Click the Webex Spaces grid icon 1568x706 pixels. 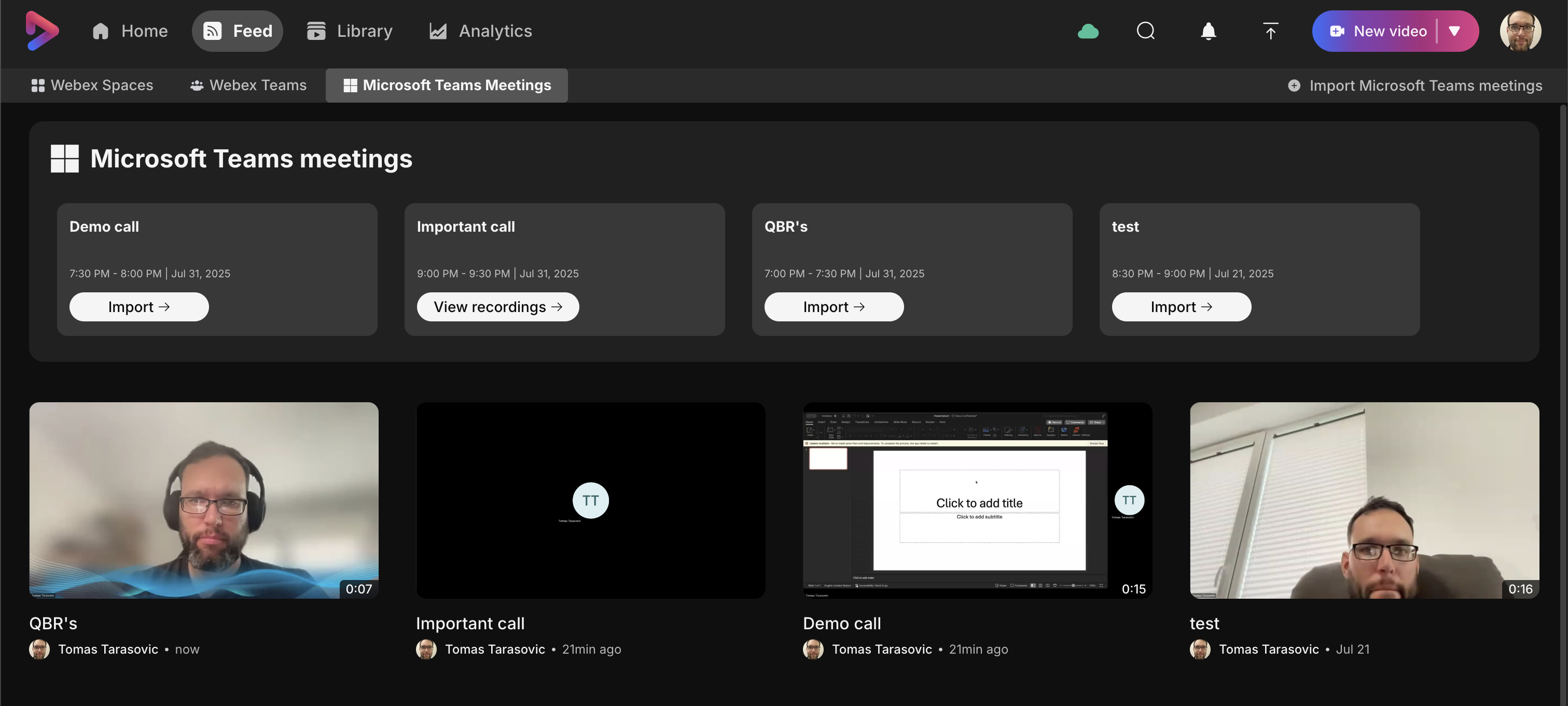pos(38,86)
